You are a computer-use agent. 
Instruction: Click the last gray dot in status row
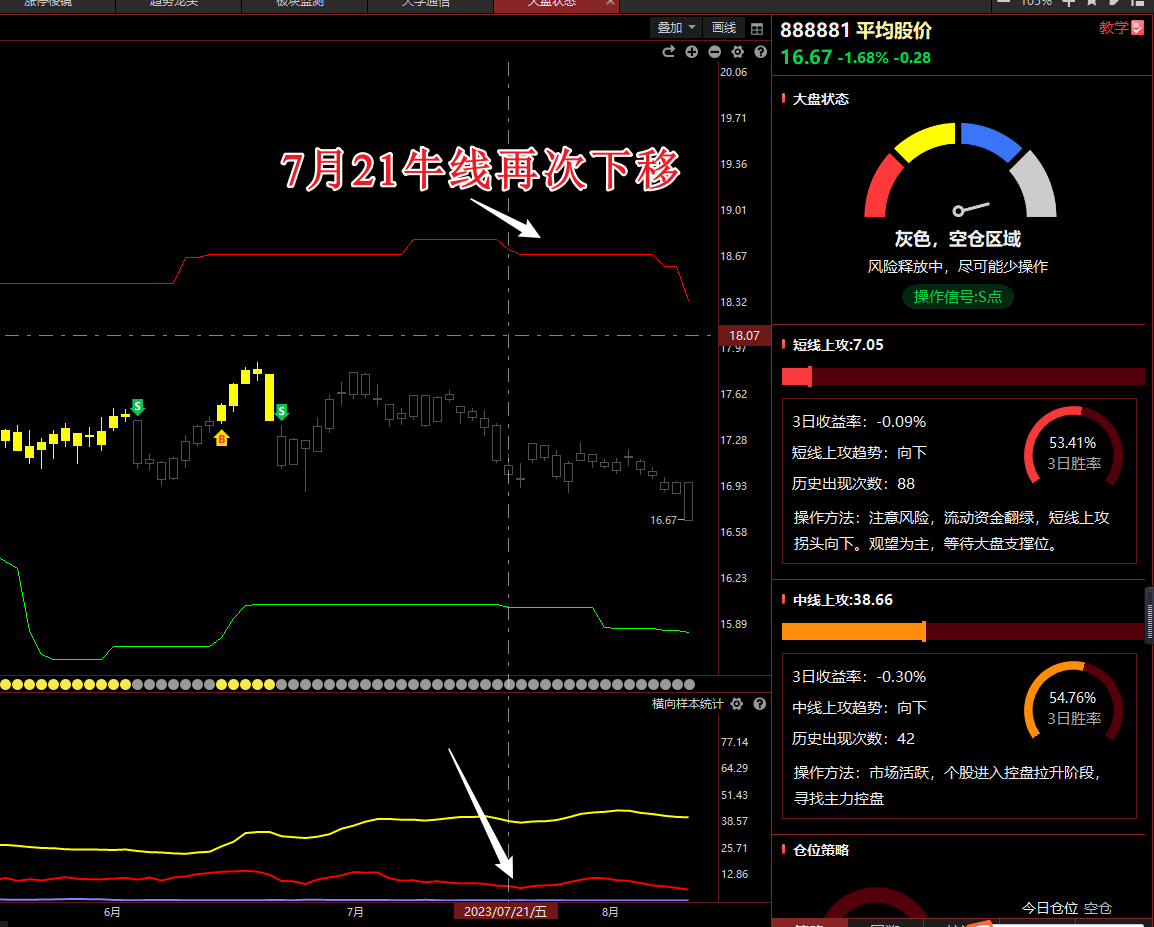(x=689, y=684)
